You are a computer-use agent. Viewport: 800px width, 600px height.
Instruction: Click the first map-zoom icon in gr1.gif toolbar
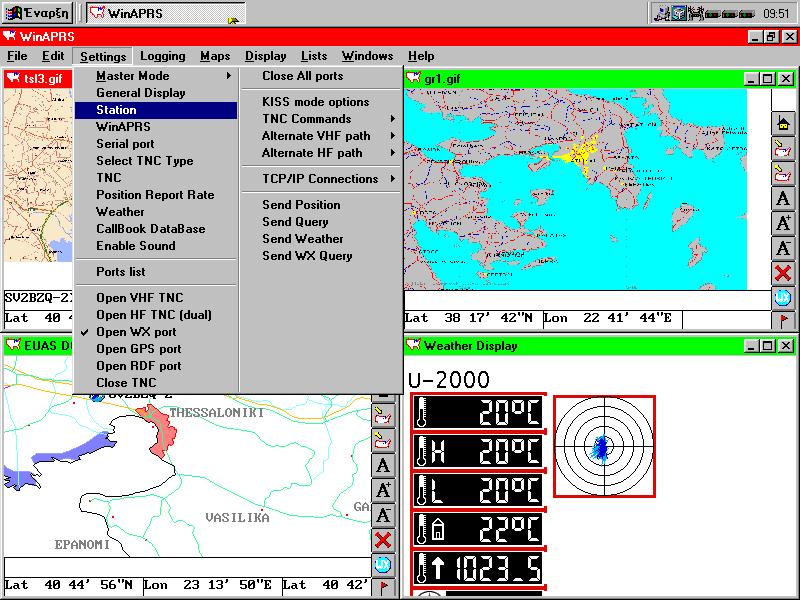pyautogui.click(x=783, y=149)
